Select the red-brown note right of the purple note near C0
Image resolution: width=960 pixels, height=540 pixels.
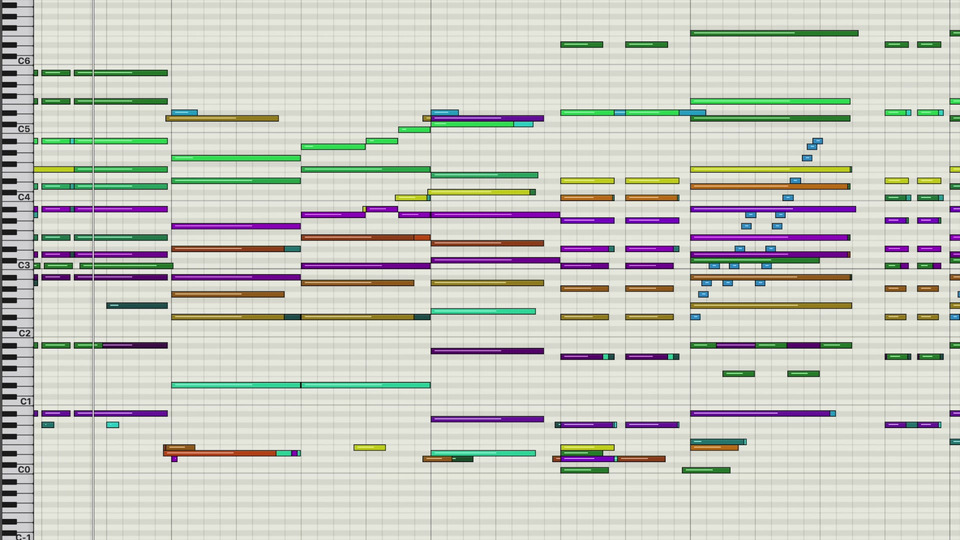pyautogui.click(x=642, y=459)
